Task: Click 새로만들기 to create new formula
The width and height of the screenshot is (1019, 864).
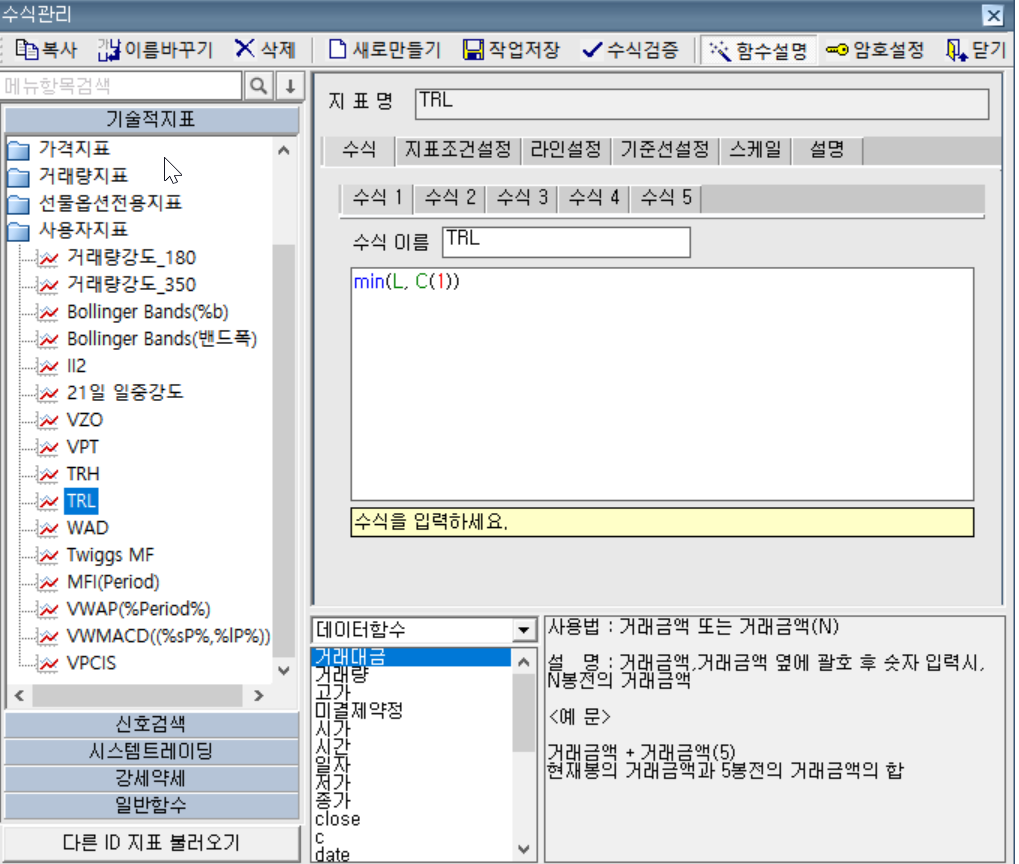Action: (x=385, y=50)
